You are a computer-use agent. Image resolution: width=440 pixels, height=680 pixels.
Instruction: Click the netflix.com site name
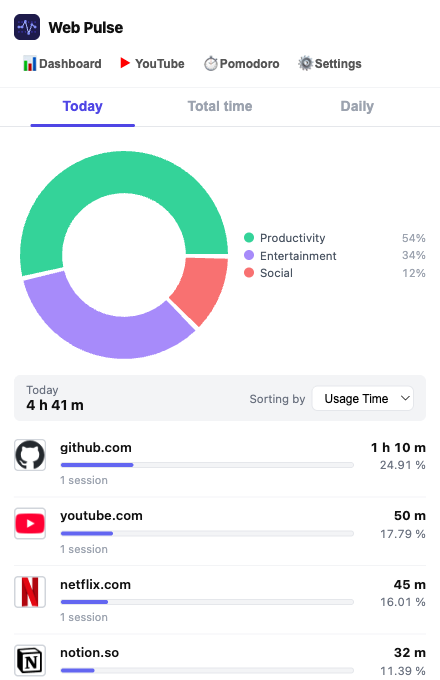(95, 585)
